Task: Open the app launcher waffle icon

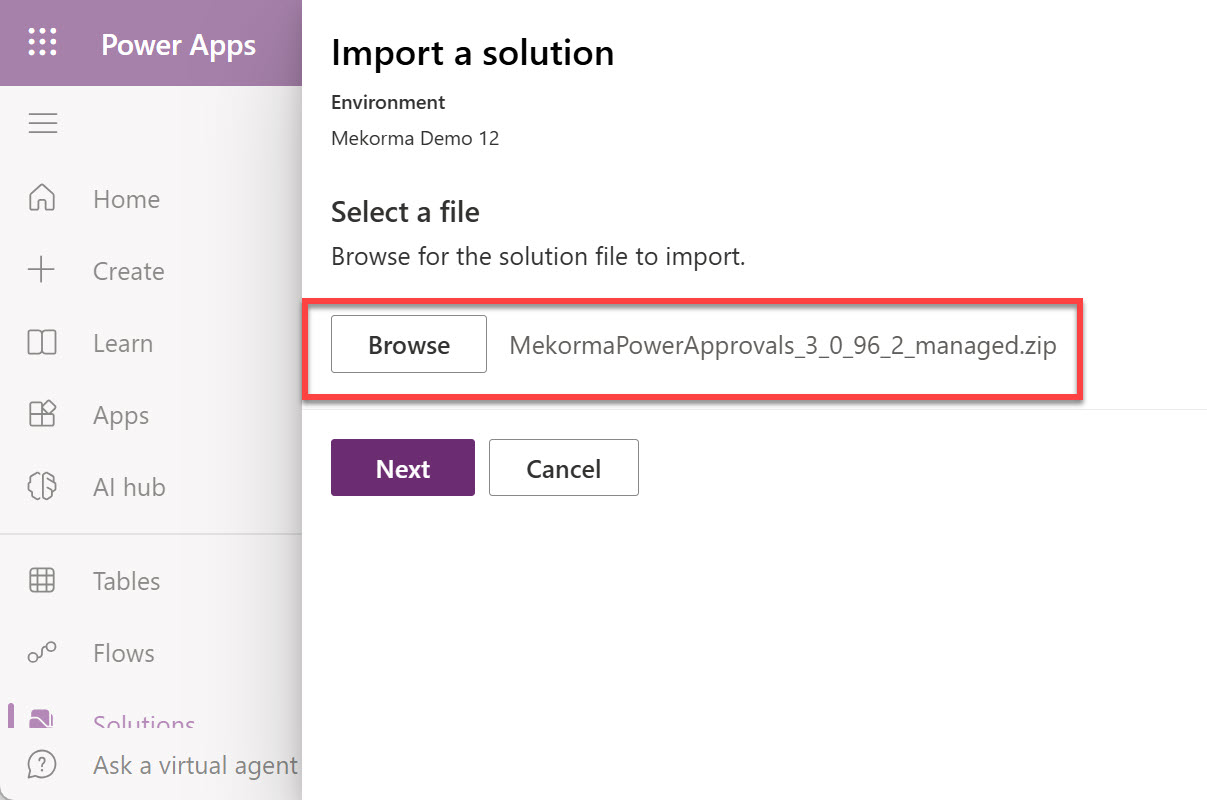Action: 42,43
